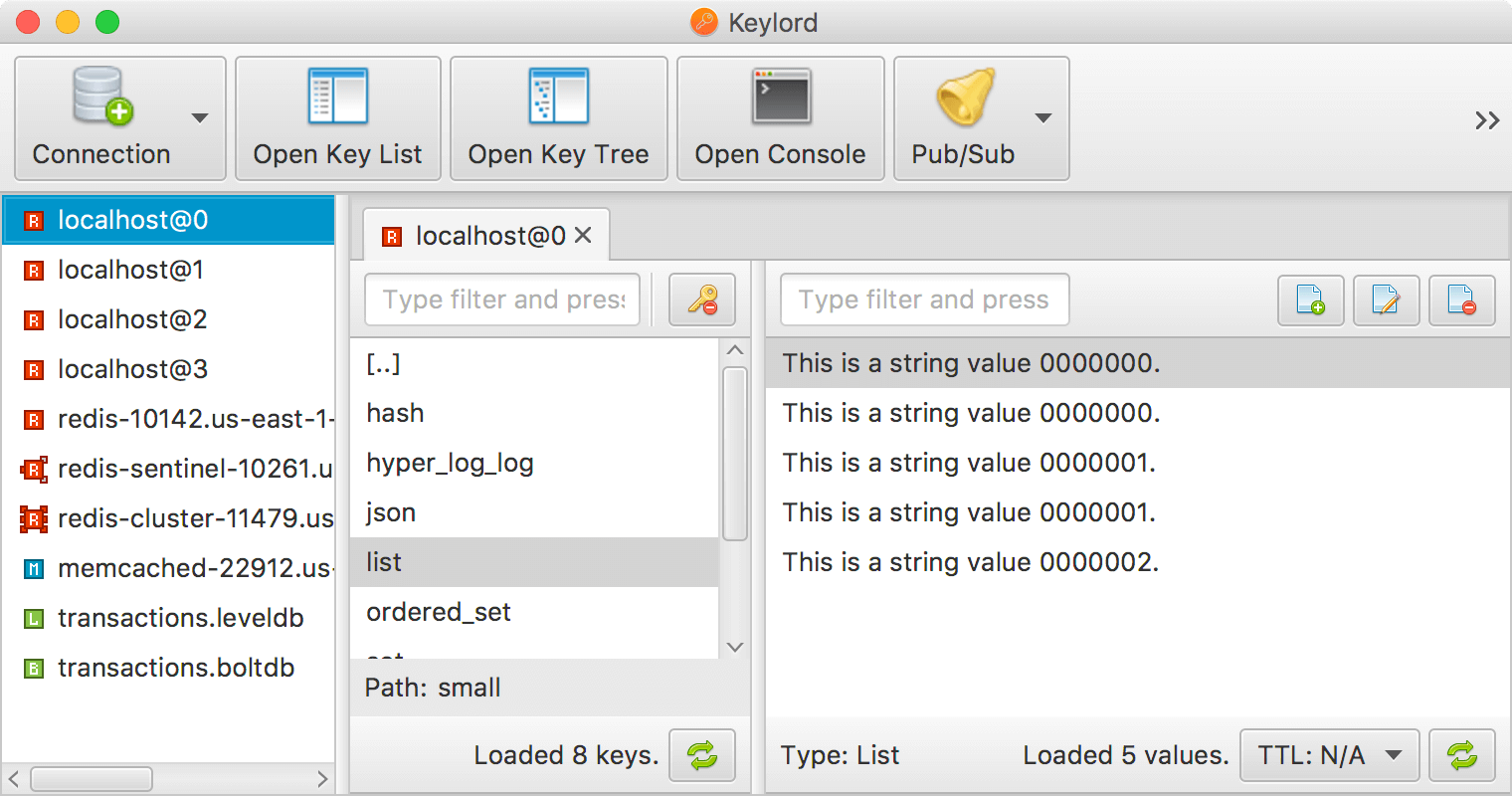Click key list scrollbar up arrow
The image size is (1512, 796).
(x=735, y=350)
